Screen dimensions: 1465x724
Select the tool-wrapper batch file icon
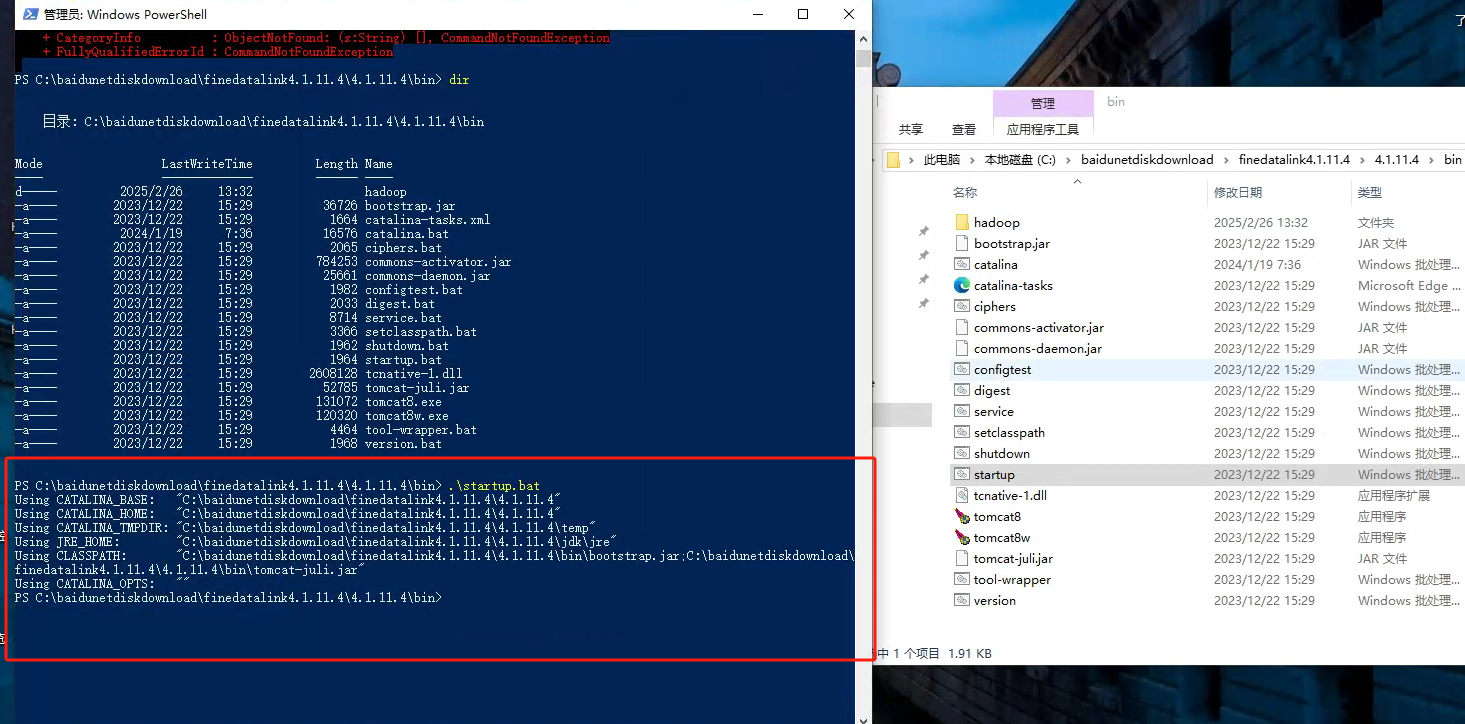(x=962, y=579)
